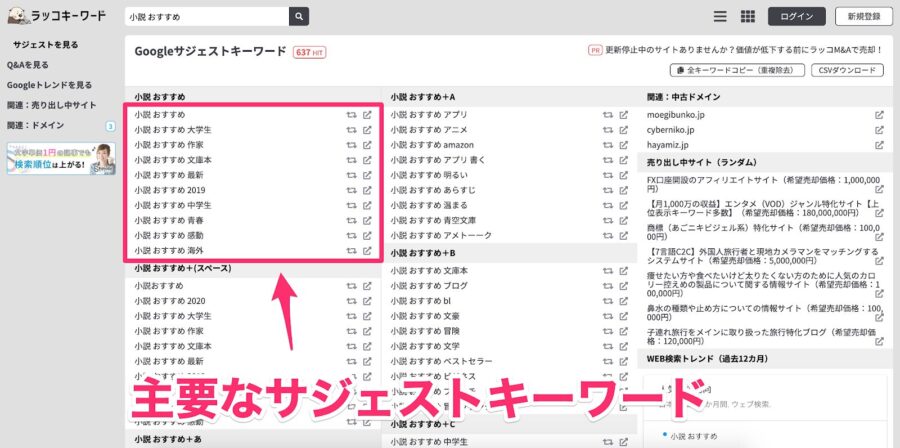This screenshot has height=448, width=900.
Task: Open external link for 小説 おすすめ 中学生 in top list
Action: click(x=367, y=205)
